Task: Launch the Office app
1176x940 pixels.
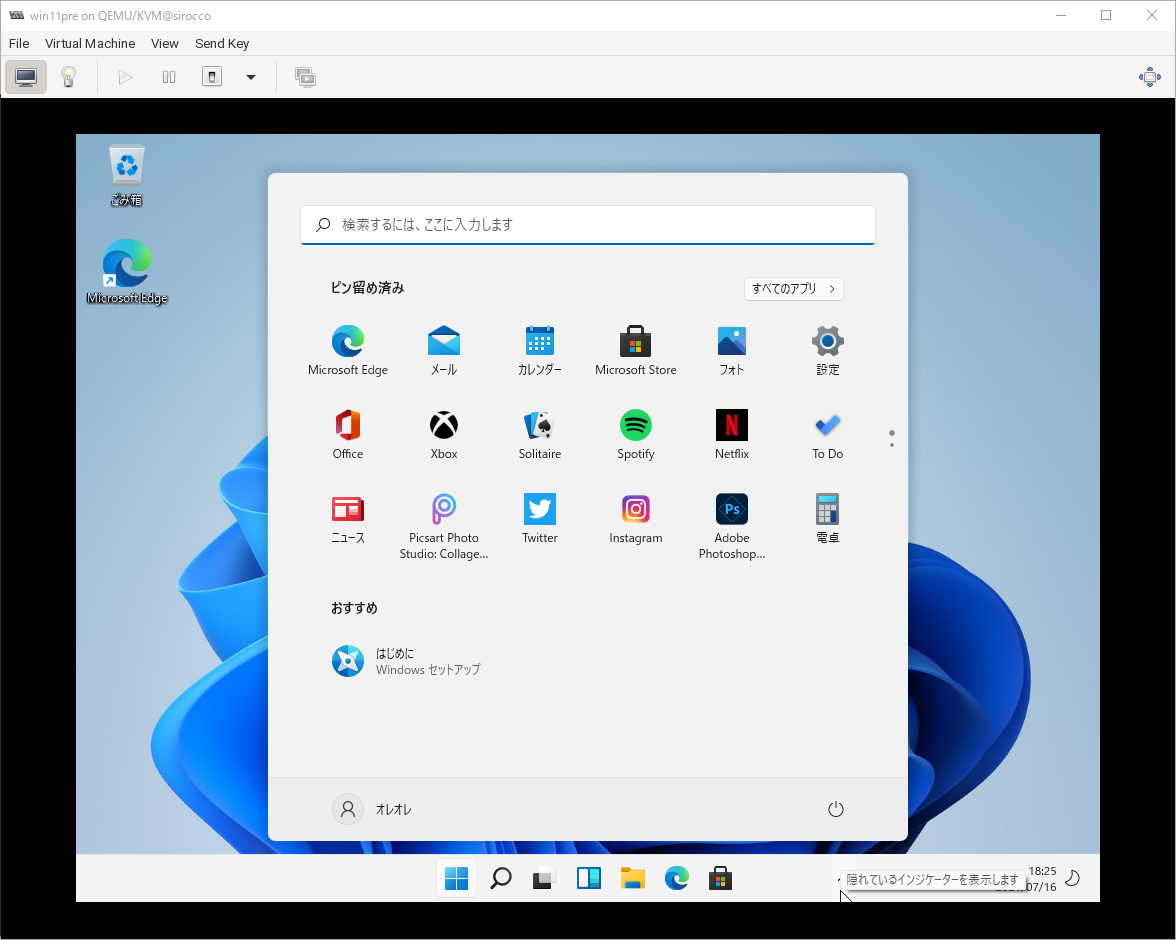Action: [348, 434]
